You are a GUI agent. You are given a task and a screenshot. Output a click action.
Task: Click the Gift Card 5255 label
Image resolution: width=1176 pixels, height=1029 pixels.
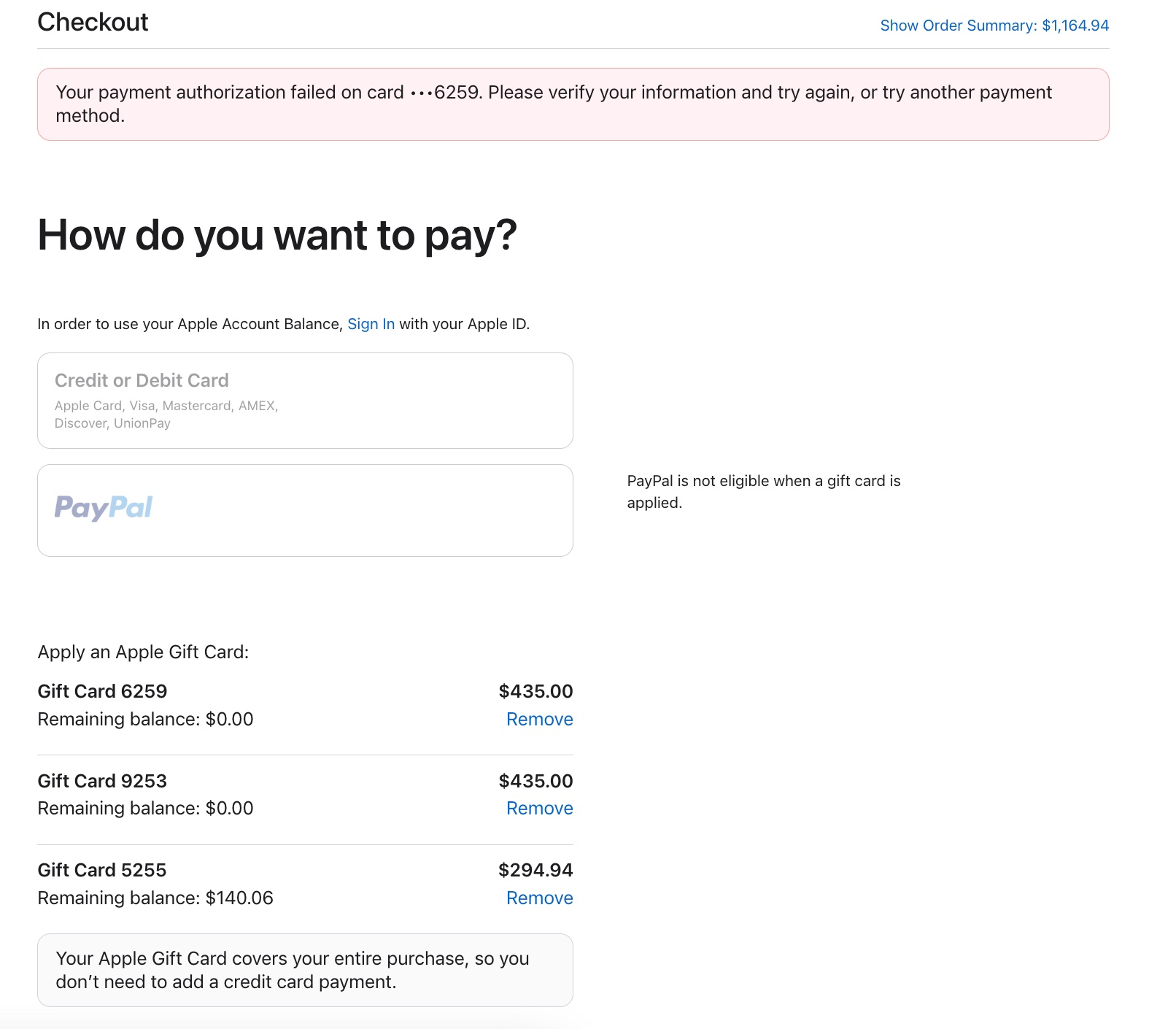point(102,870)
